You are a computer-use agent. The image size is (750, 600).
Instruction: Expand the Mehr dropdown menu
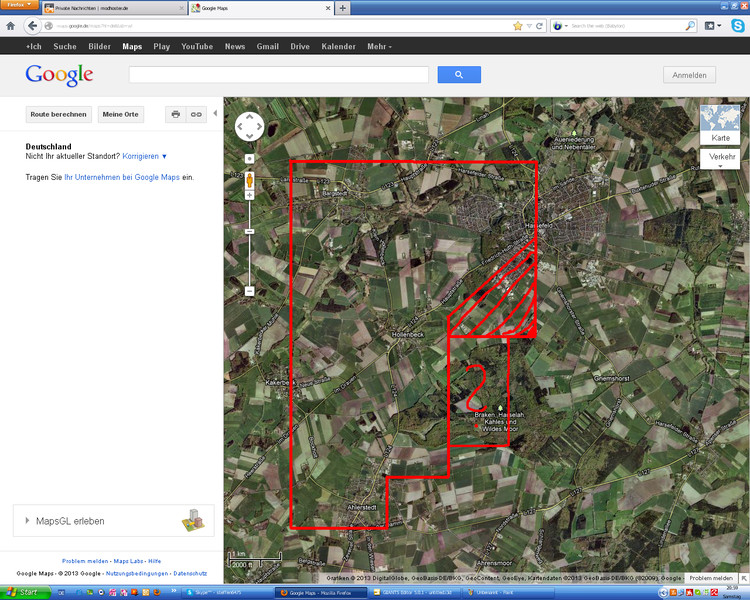[379, 46]
